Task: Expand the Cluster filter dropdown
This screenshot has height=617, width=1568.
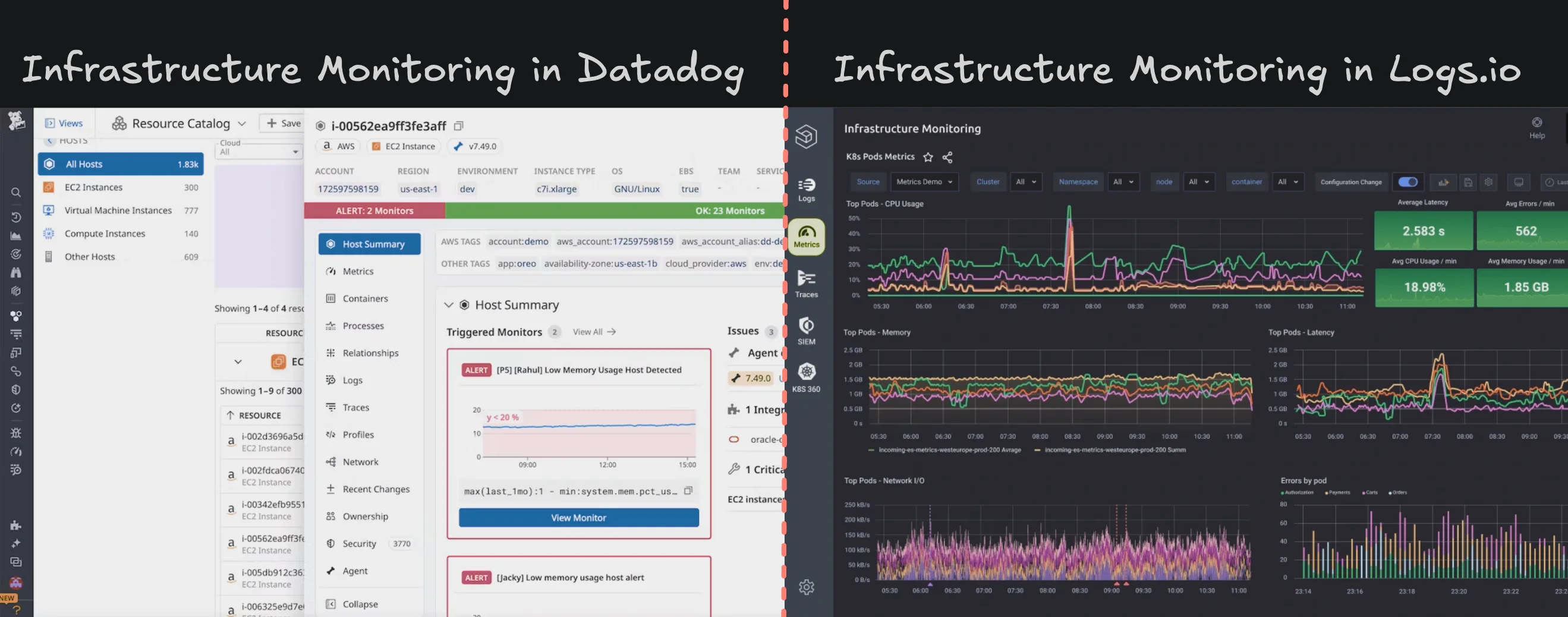Action: click(x=1027, y=181)
